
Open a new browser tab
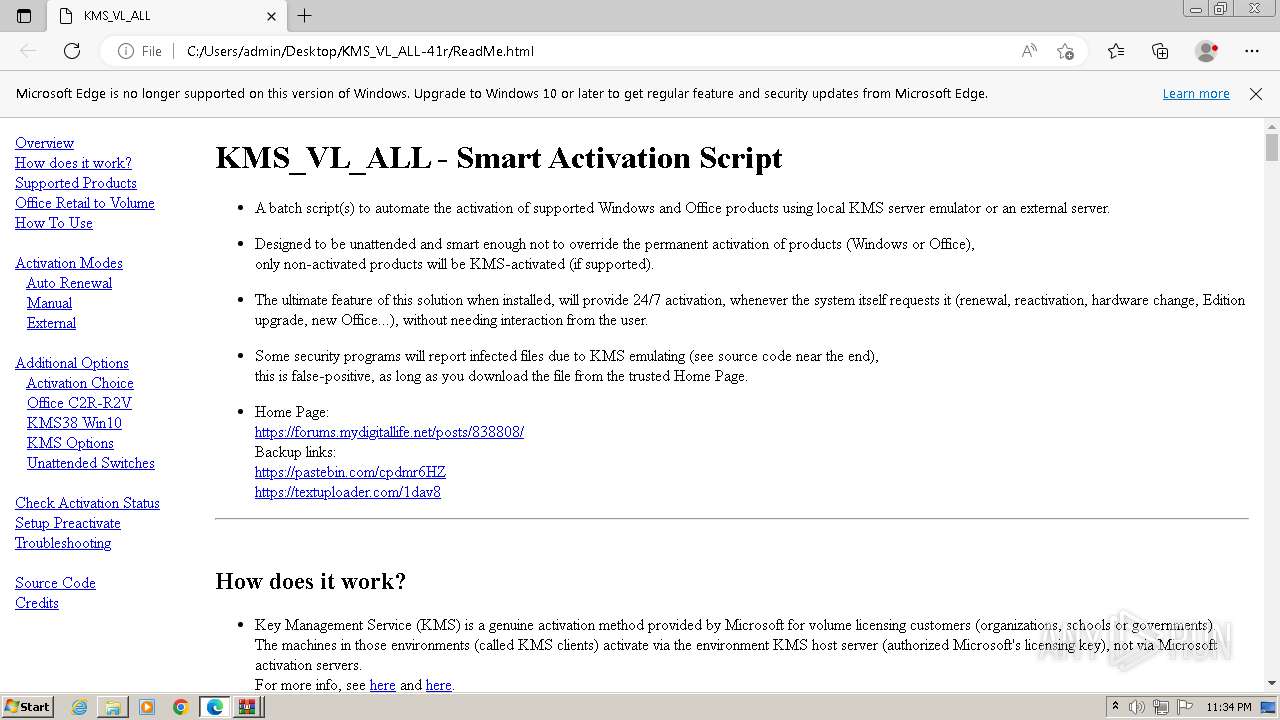click(x=305, y=16)
